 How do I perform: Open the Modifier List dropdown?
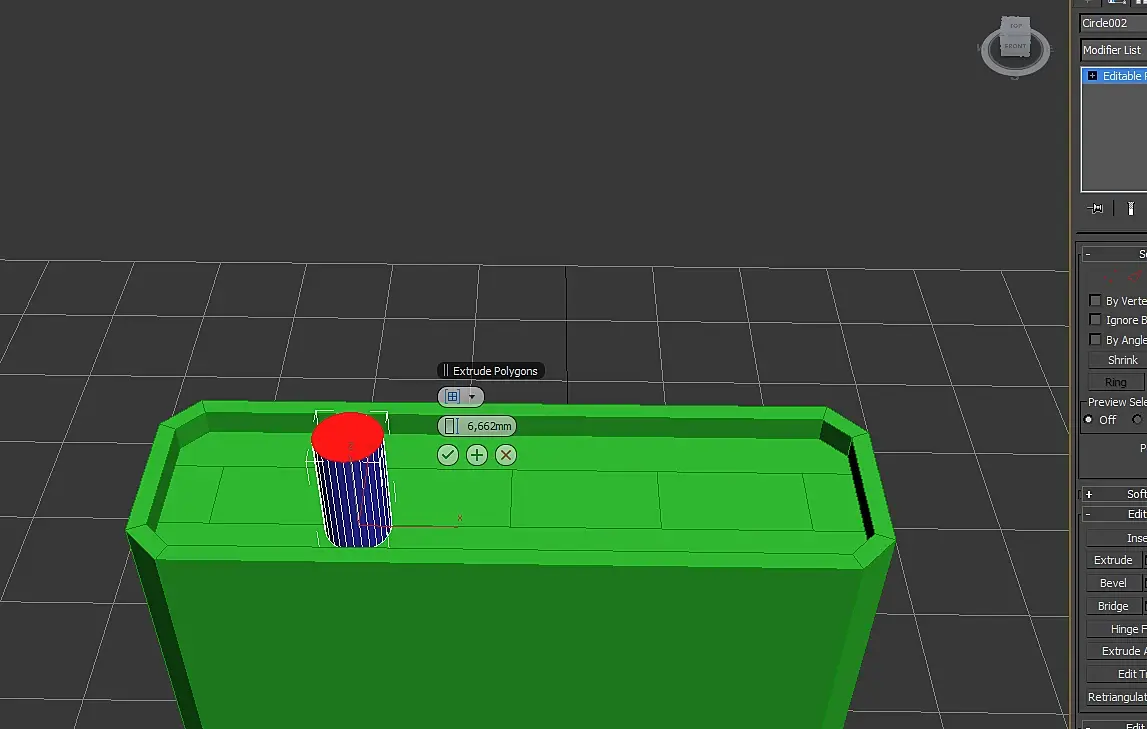point(1113,50)
